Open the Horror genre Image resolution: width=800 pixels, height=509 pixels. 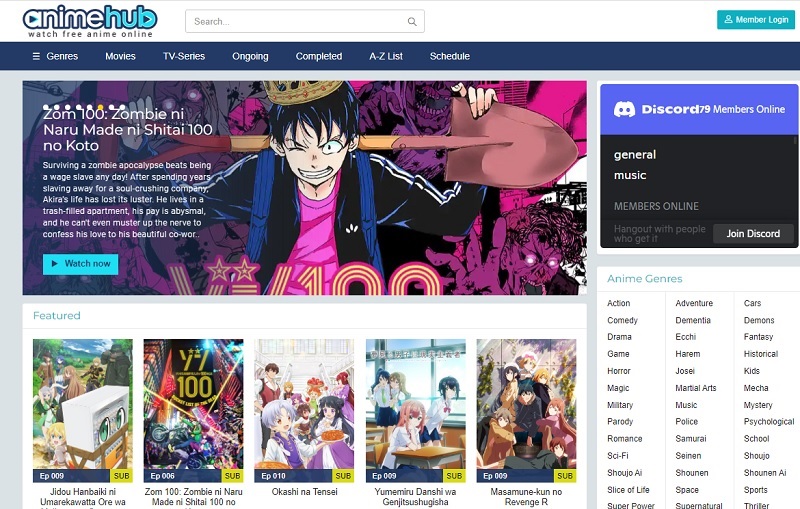tap(619, 371)
